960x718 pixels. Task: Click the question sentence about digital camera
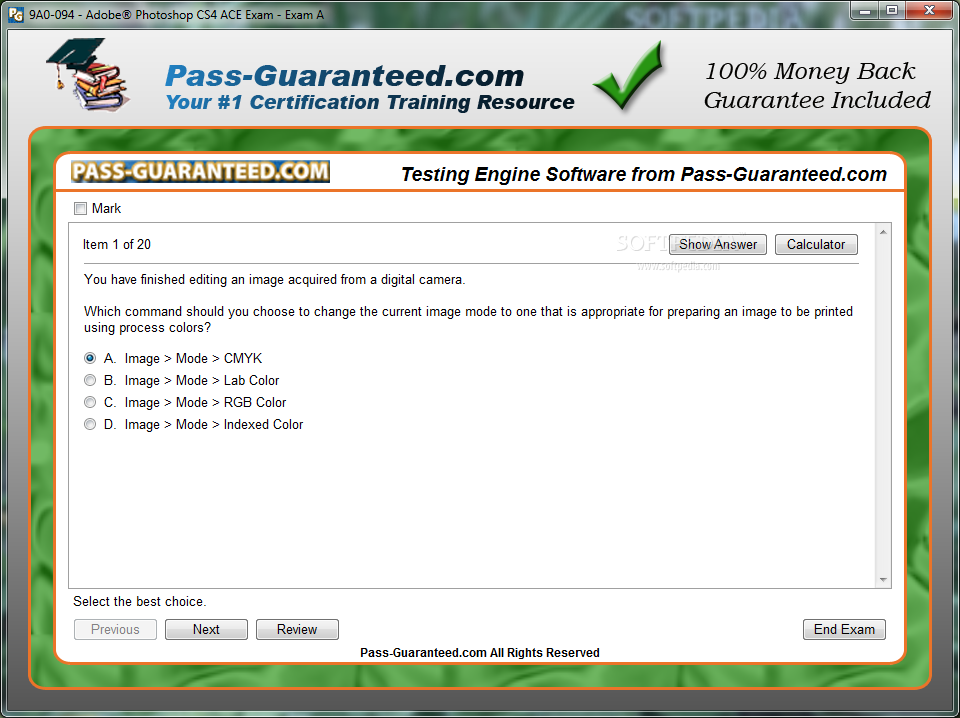pyautogui.click(x=274, y=280)
